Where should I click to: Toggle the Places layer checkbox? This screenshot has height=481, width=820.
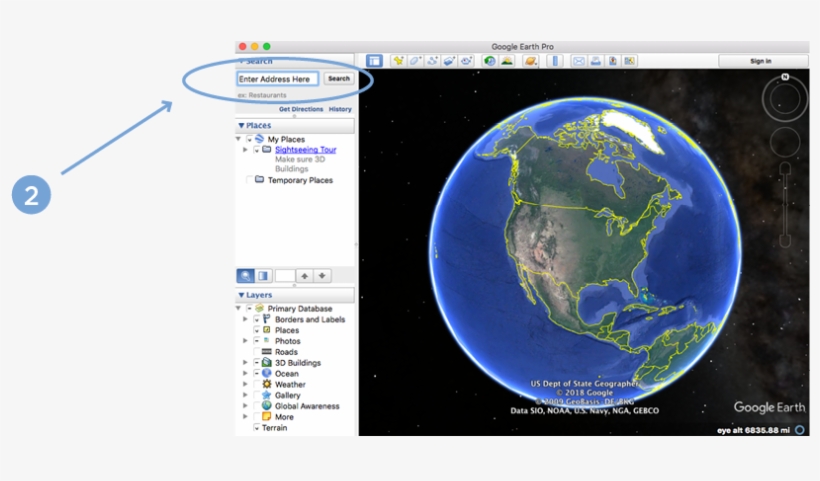(x=256, y=330)
